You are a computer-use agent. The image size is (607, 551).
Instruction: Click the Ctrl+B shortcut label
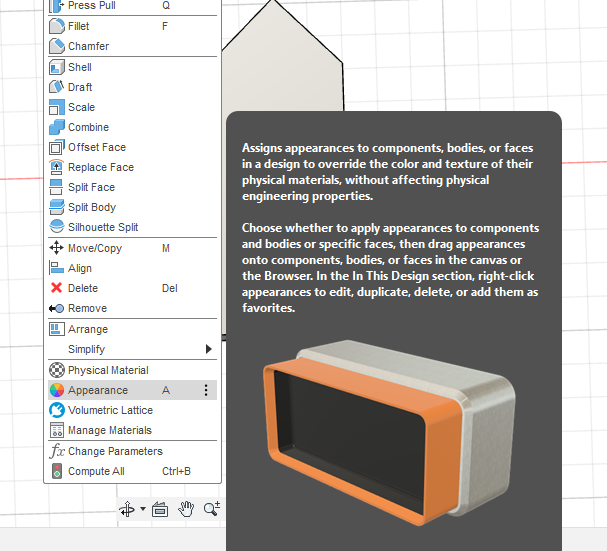point(176,471)
